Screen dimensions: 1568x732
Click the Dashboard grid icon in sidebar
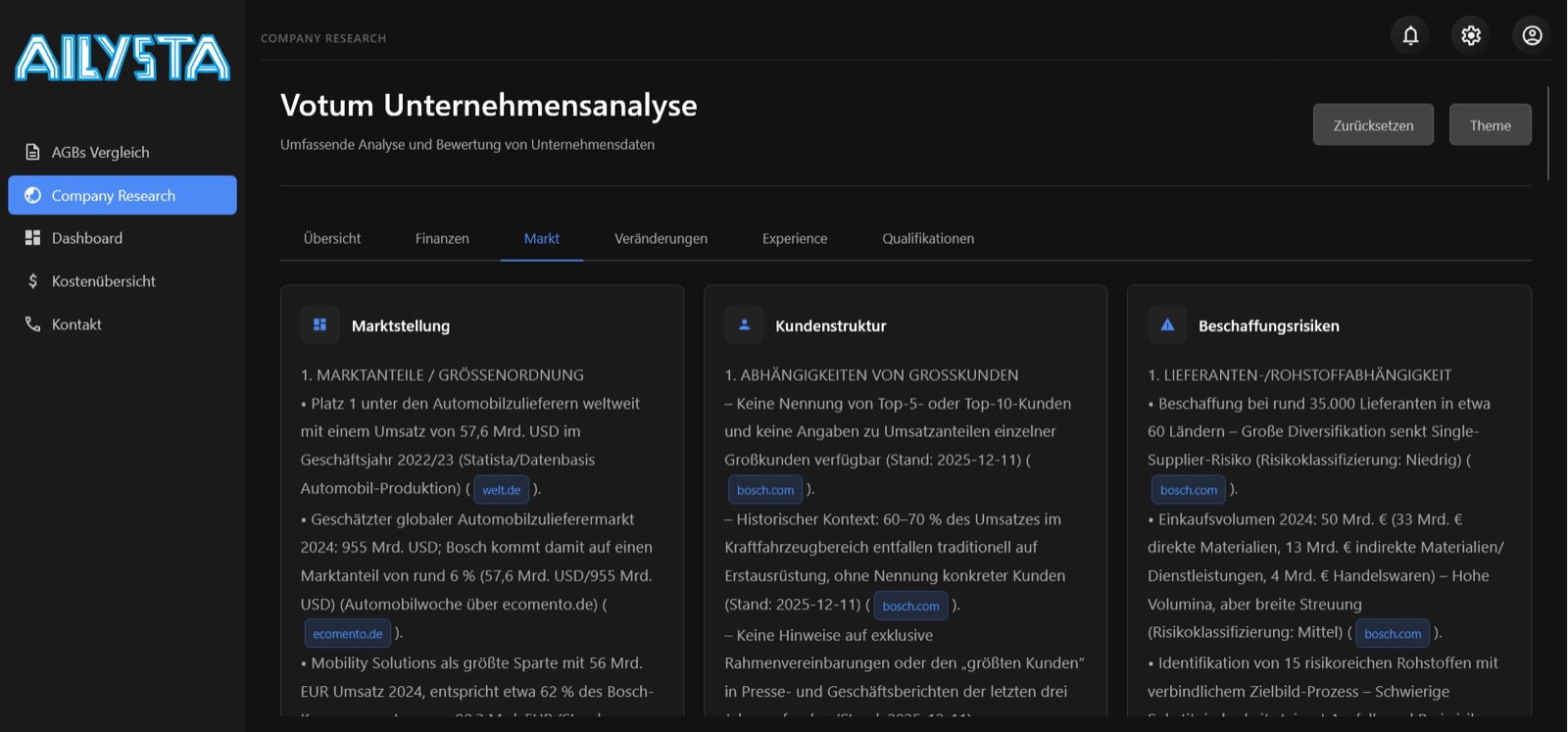coord(32,238)
